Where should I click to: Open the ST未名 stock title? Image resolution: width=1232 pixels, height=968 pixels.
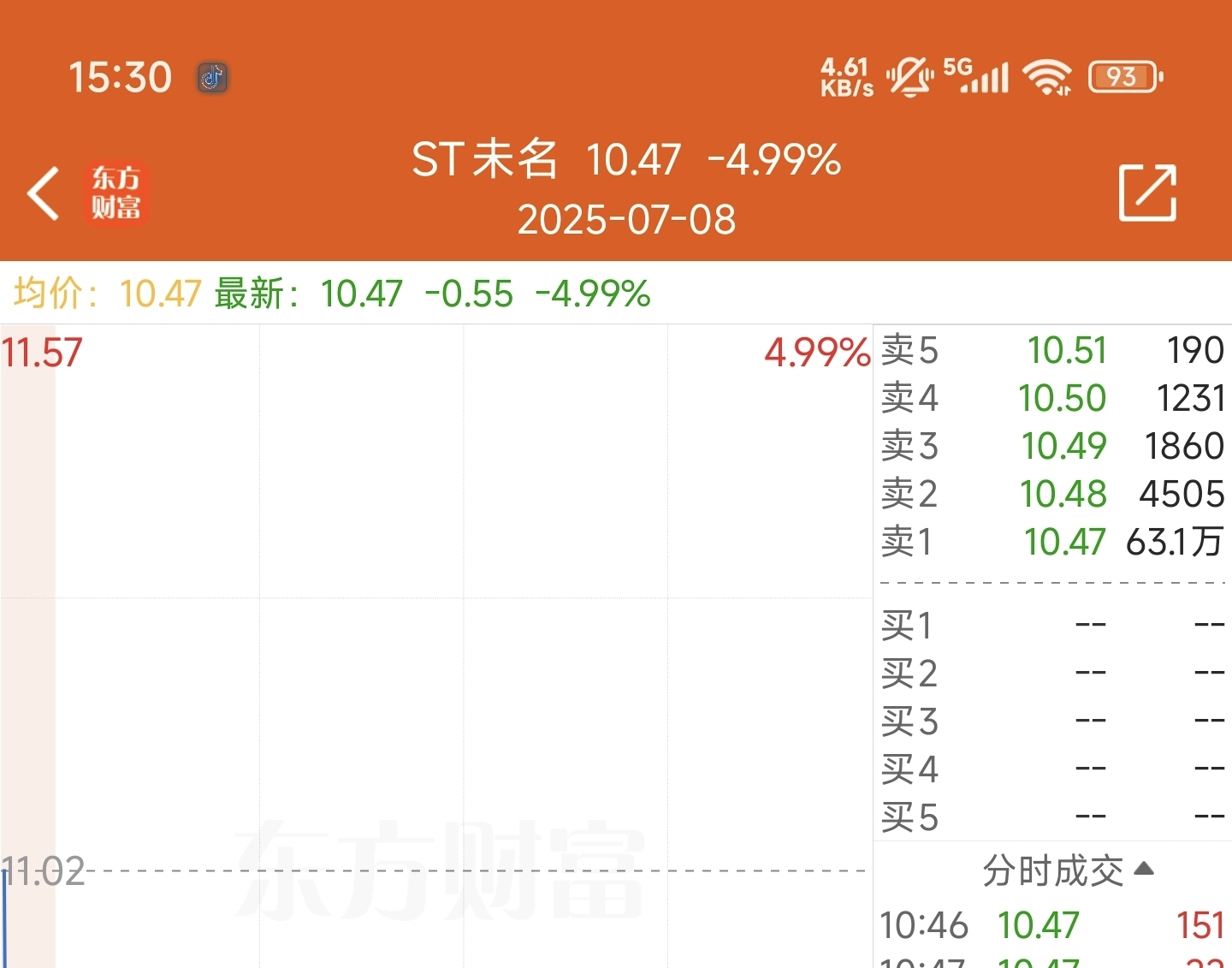[x=484, y=159]
